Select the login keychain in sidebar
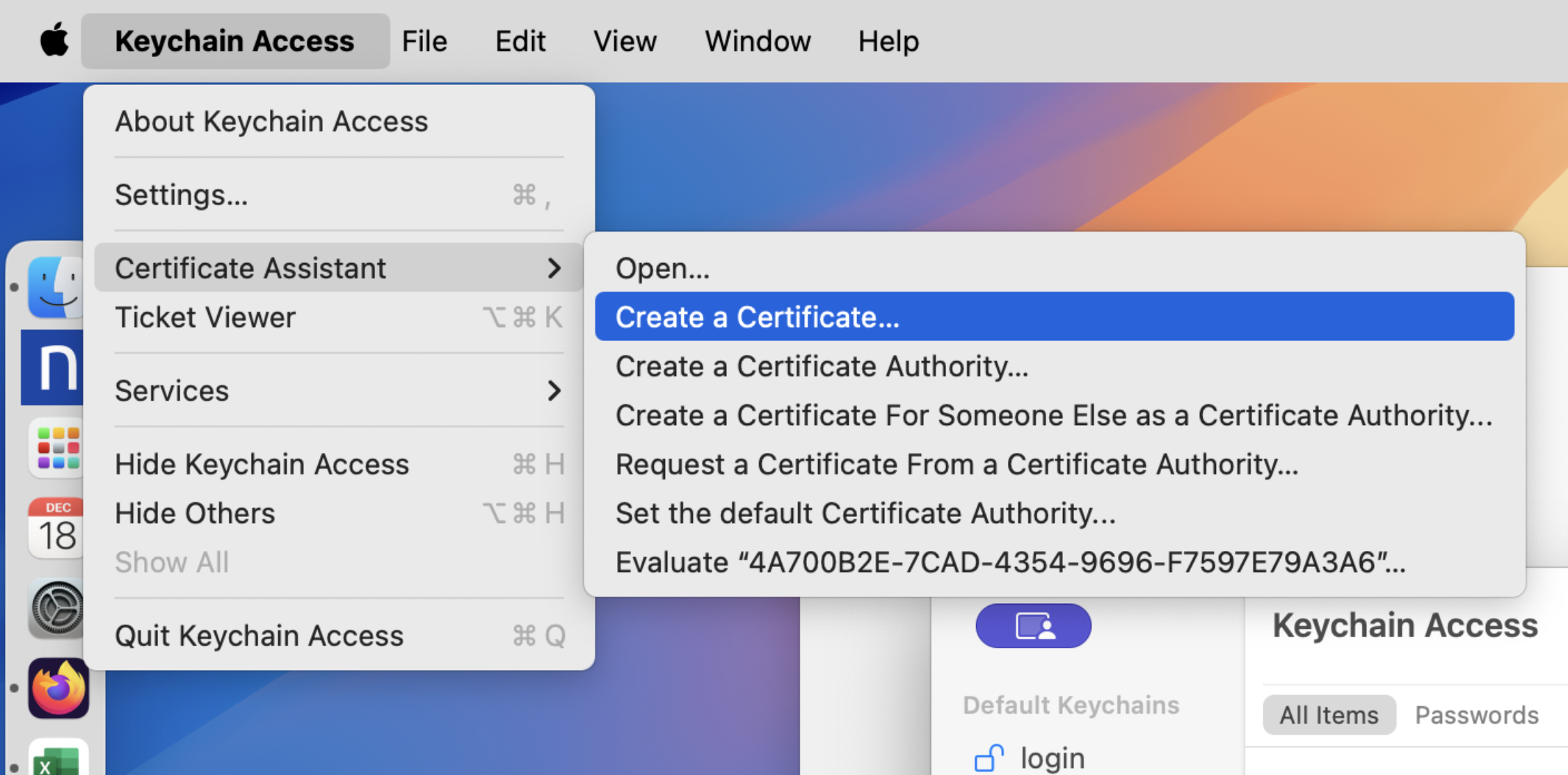 (1052, 758)
